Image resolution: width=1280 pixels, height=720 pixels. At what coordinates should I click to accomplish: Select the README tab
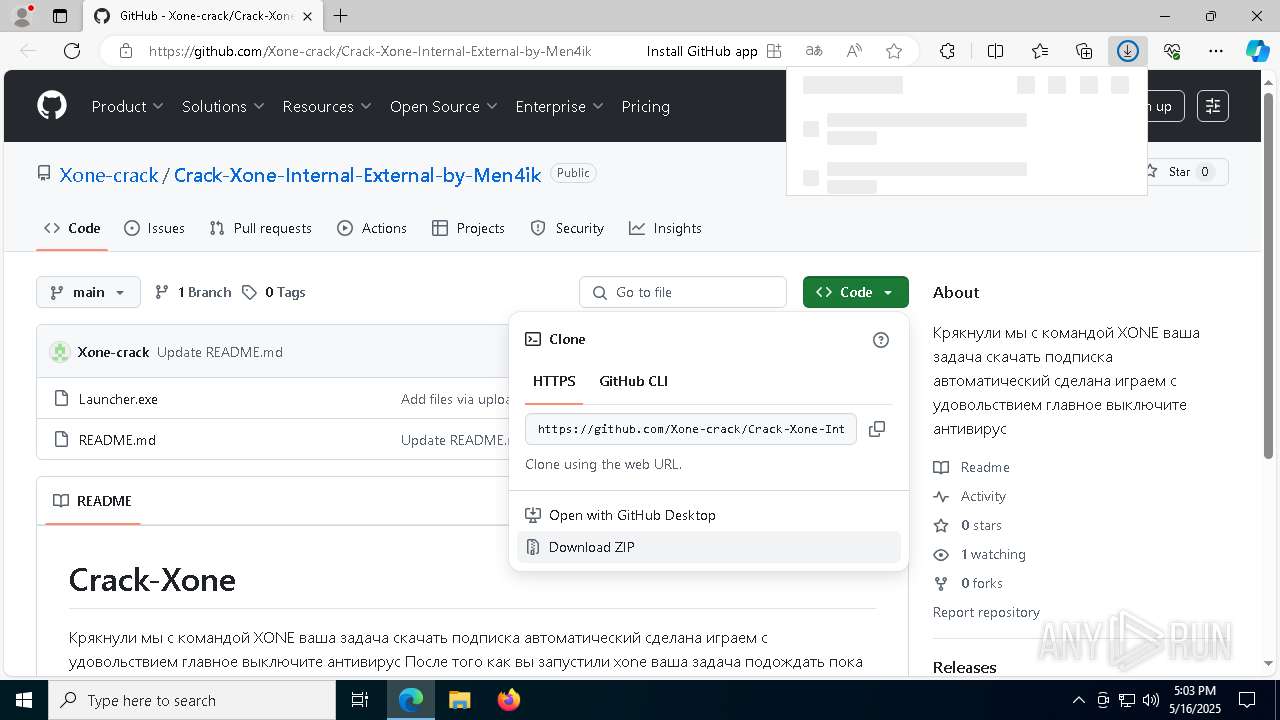(x=92, y=501)
